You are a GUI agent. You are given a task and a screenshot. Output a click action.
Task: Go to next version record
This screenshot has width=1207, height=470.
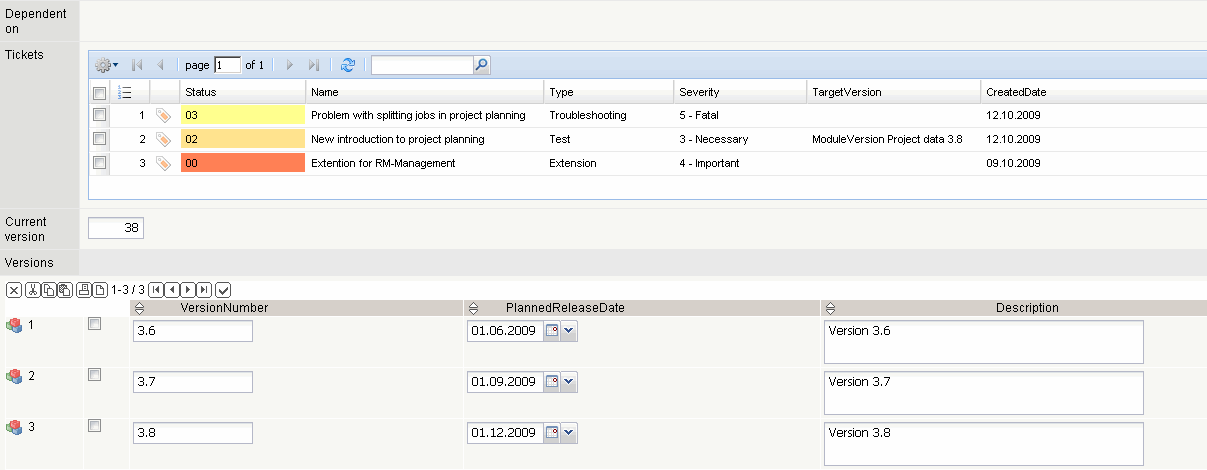[x=188, y=290]
